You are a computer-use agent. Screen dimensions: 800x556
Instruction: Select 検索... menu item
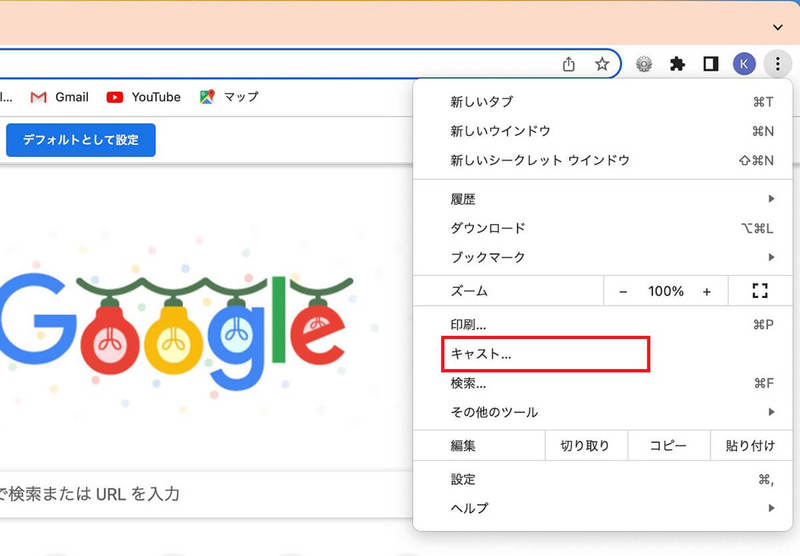click(603, 383)
